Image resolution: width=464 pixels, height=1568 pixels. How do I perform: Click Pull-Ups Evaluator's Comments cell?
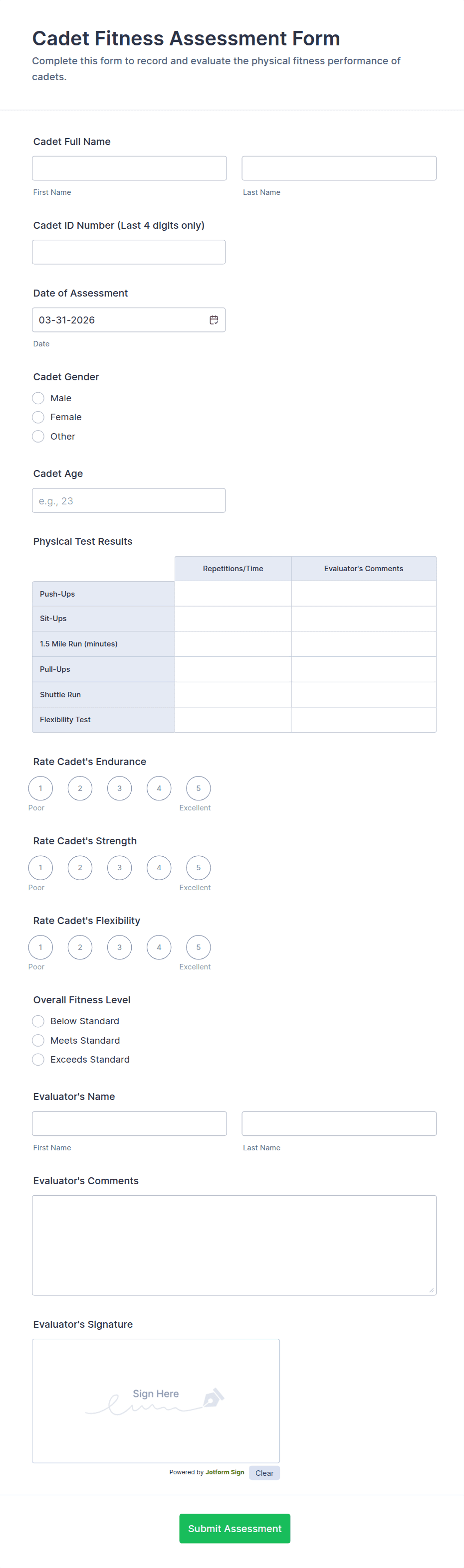click(x=364, y=669)
